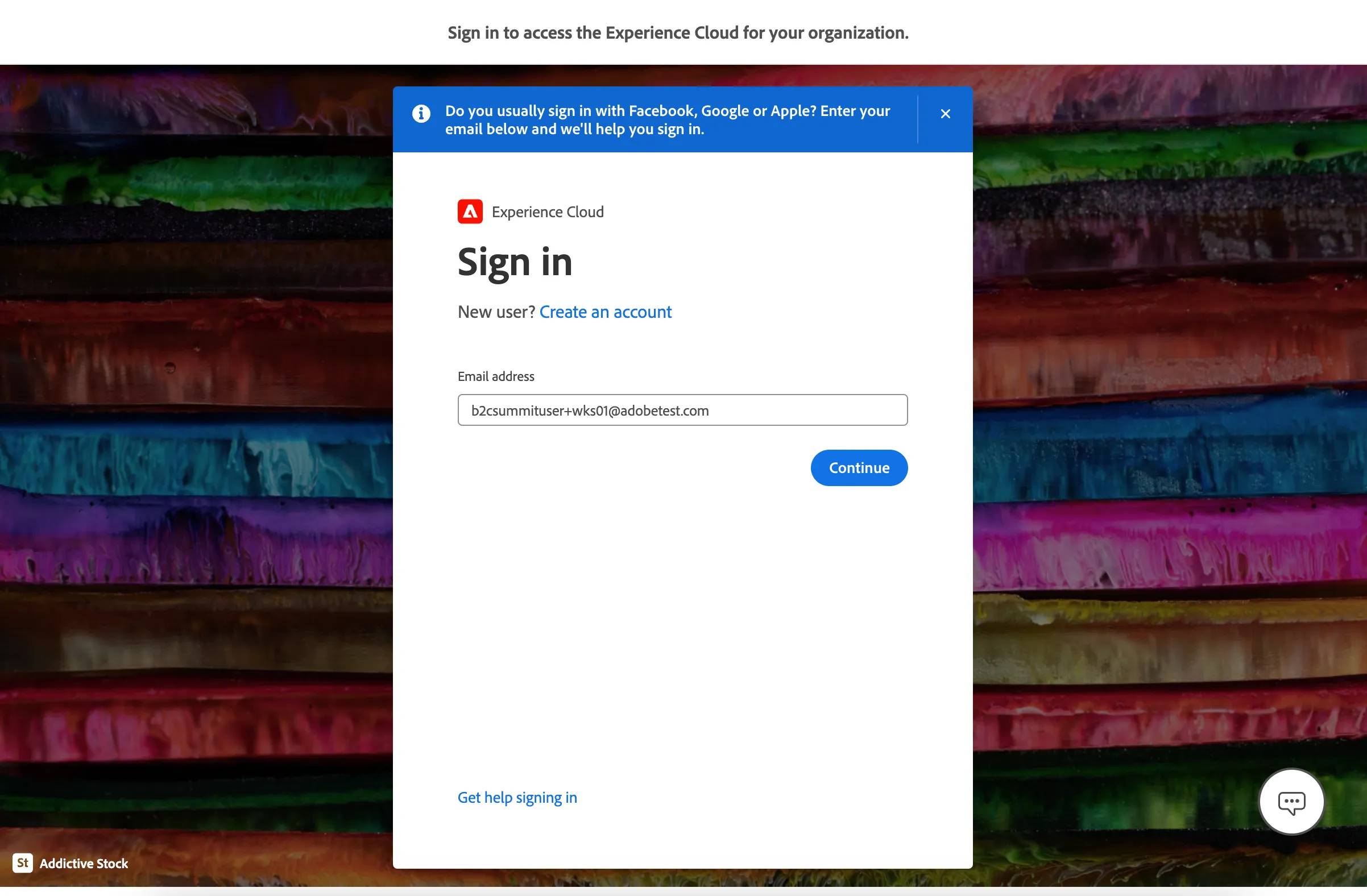Viewport: 1367px width, 896px height.
Task: Click the Continue button
Action: click(x=859, y=467)
